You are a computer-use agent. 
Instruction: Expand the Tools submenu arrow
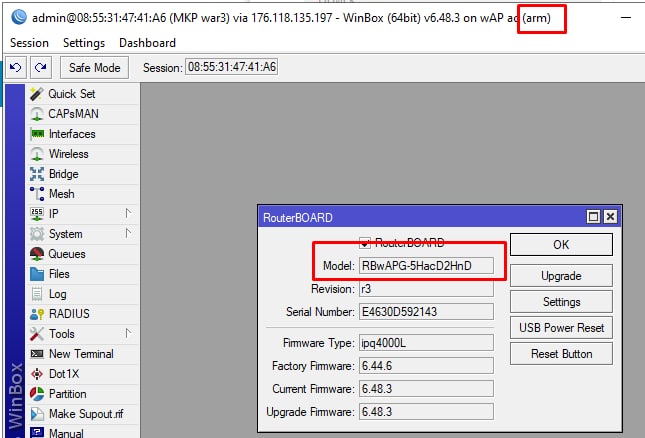click(x=128, y=333)
